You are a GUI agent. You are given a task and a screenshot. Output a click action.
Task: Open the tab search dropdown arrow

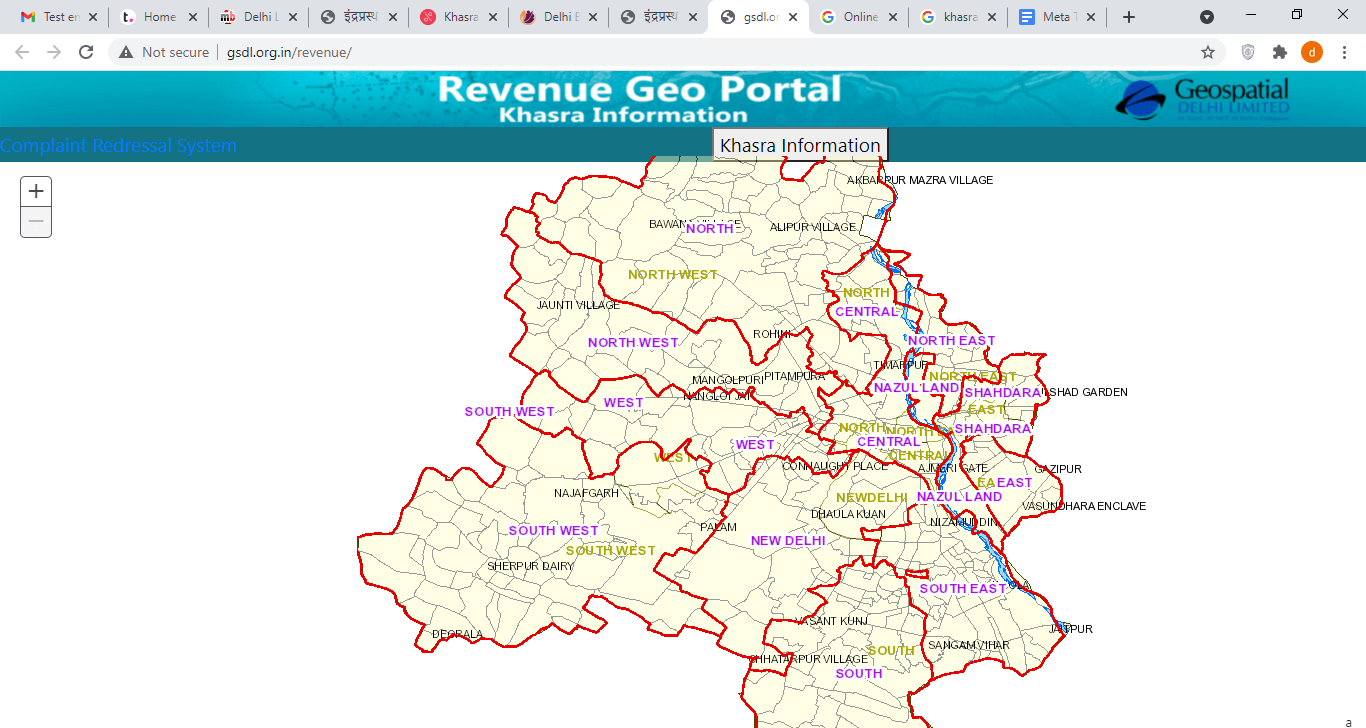pyautogui.click(x=1207, y=17)
